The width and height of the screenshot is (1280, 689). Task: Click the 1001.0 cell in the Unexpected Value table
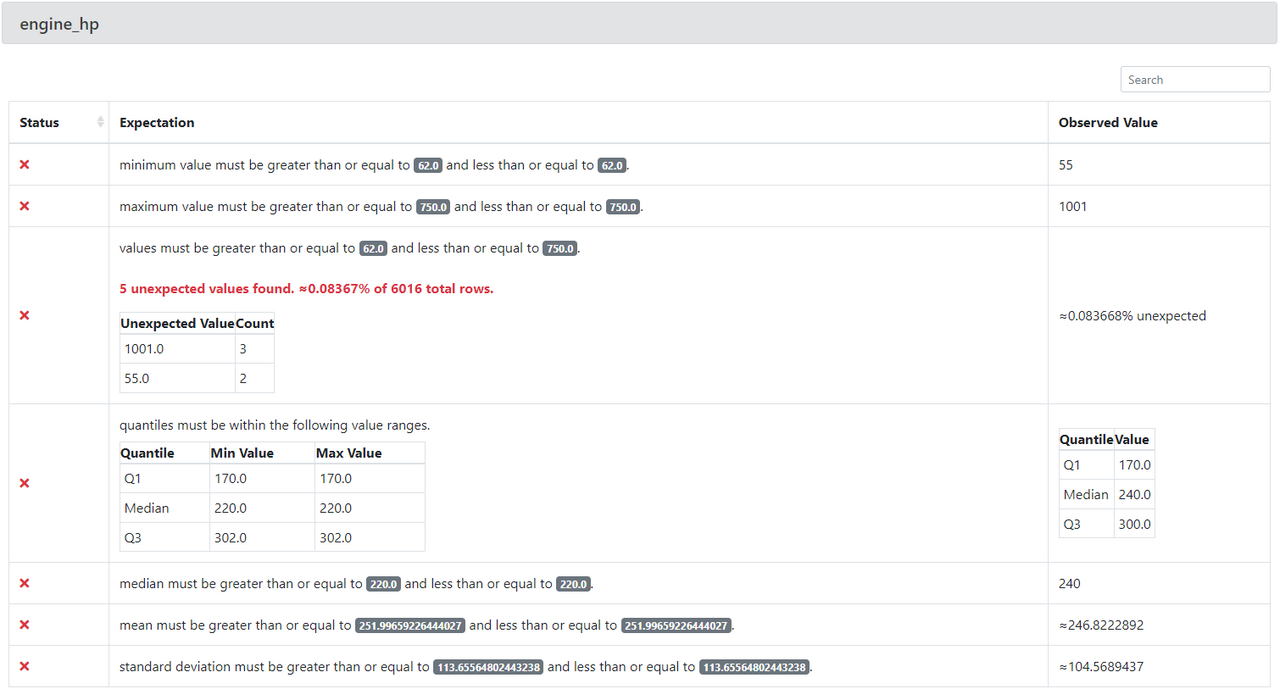144,349
